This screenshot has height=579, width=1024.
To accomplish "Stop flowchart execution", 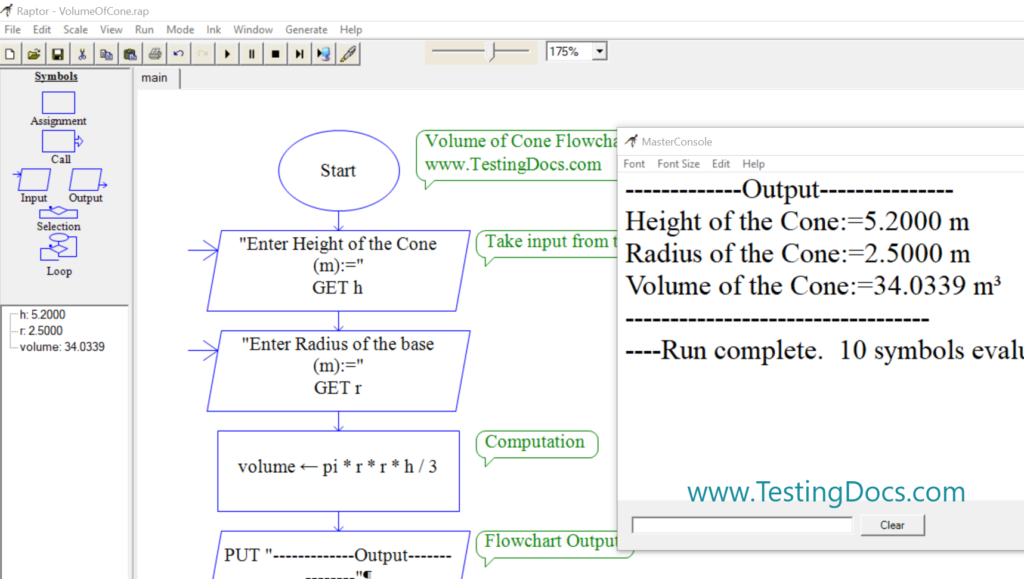I will coord(275,53).
